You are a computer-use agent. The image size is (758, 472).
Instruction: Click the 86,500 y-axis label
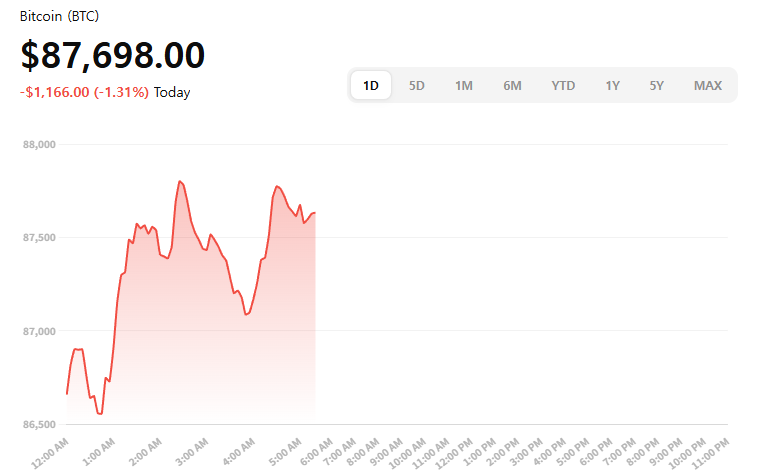[39, 424]
